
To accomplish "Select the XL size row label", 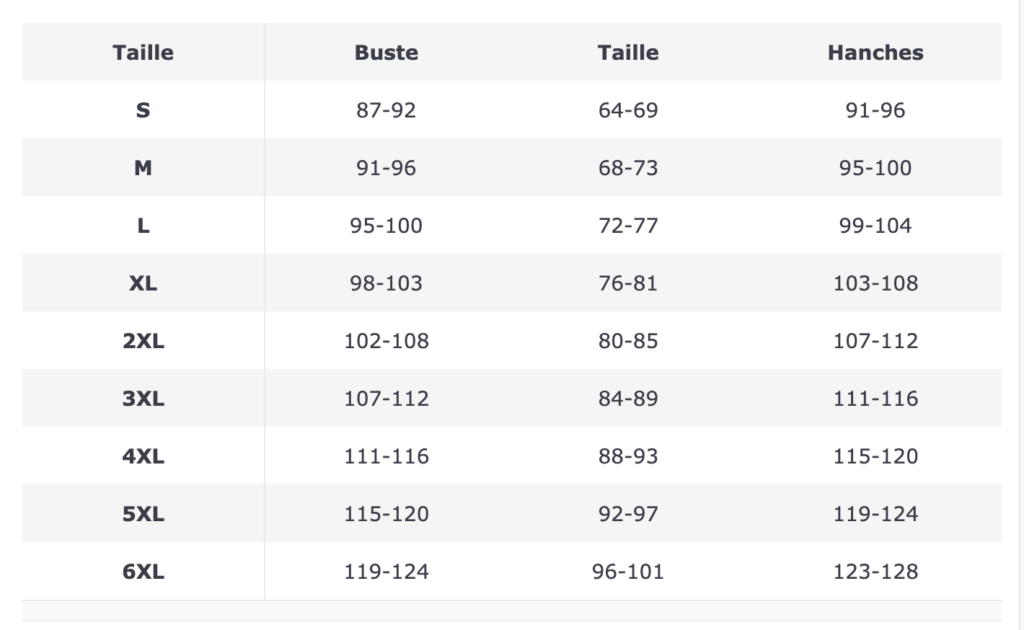I will [x=143, y=283].
